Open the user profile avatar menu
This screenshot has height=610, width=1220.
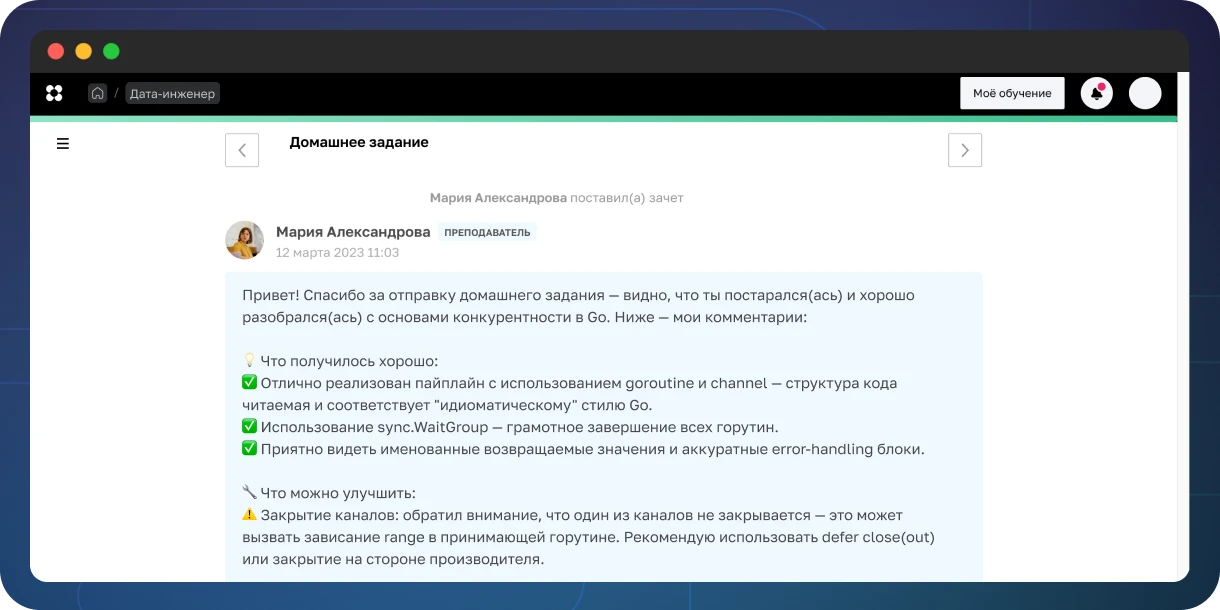coord(1144,93)
